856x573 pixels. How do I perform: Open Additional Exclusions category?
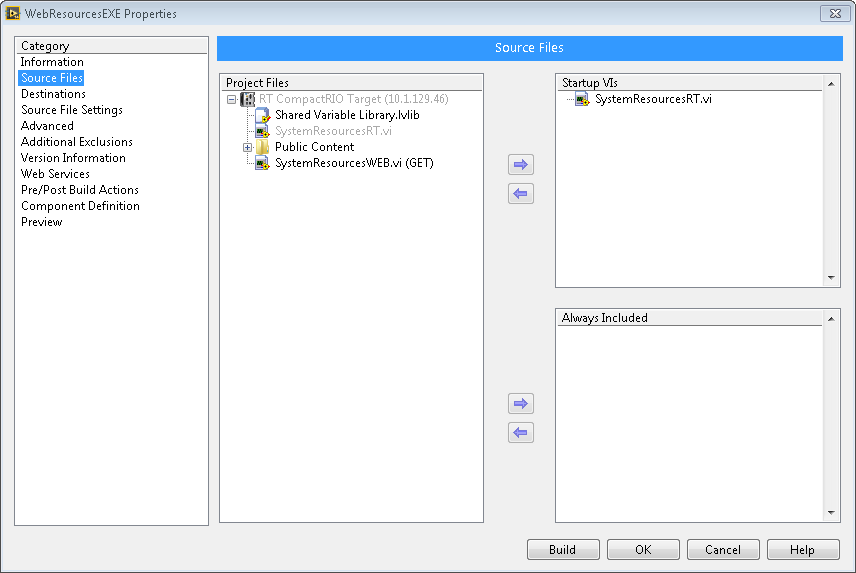point(77,142)
